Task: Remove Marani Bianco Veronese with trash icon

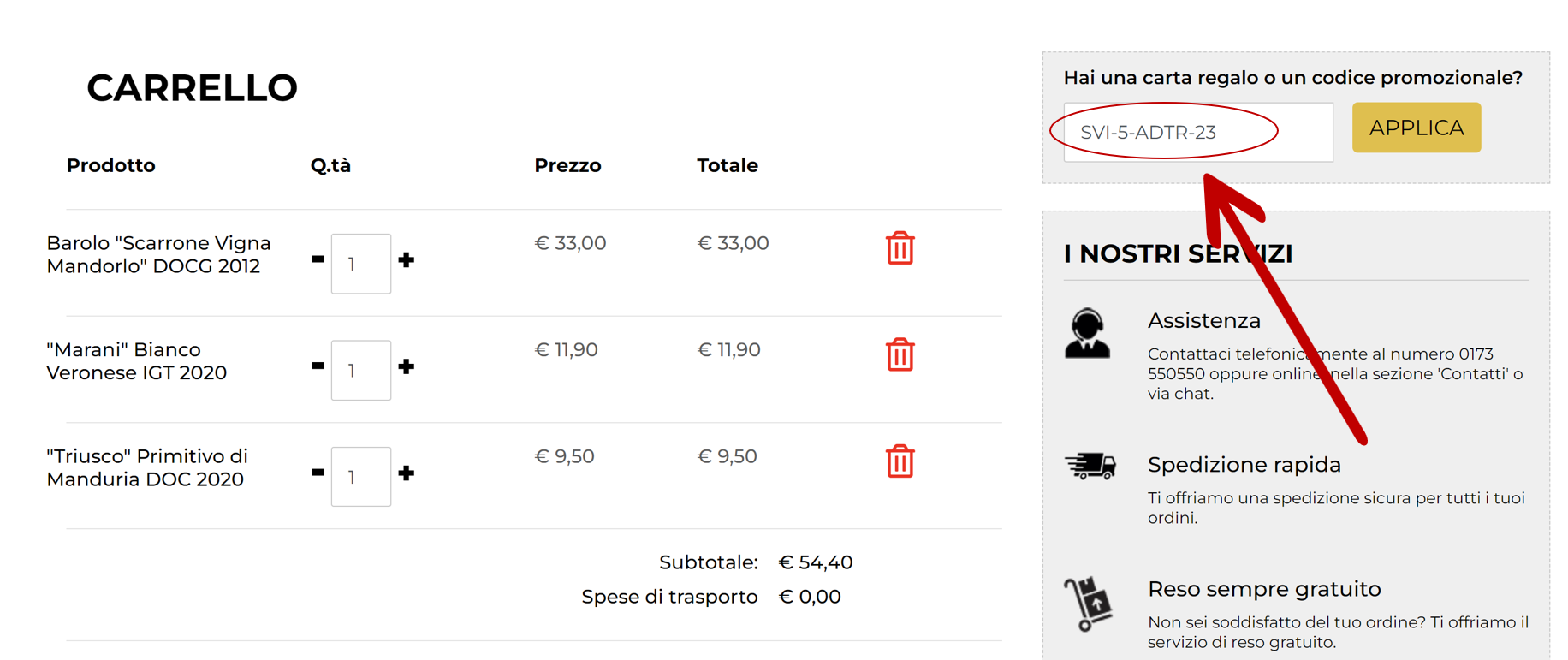Action: pos(900,354)
